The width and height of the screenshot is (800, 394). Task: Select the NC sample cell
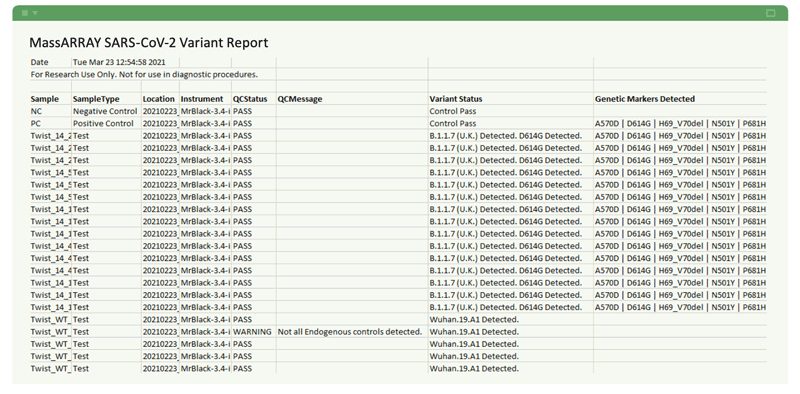point(36,111)
